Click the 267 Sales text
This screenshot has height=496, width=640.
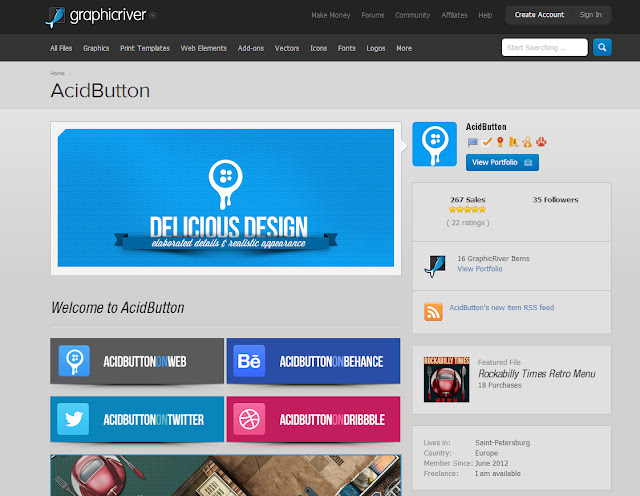468,200
